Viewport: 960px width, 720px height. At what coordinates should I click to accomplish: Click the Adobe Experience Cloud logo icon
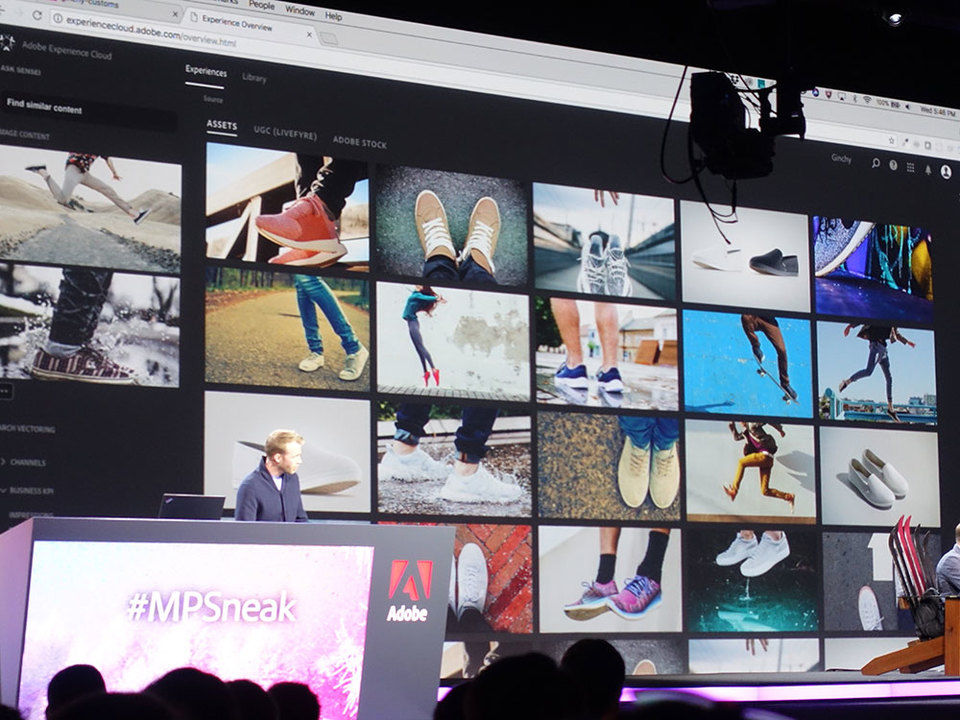coord(7,42)
